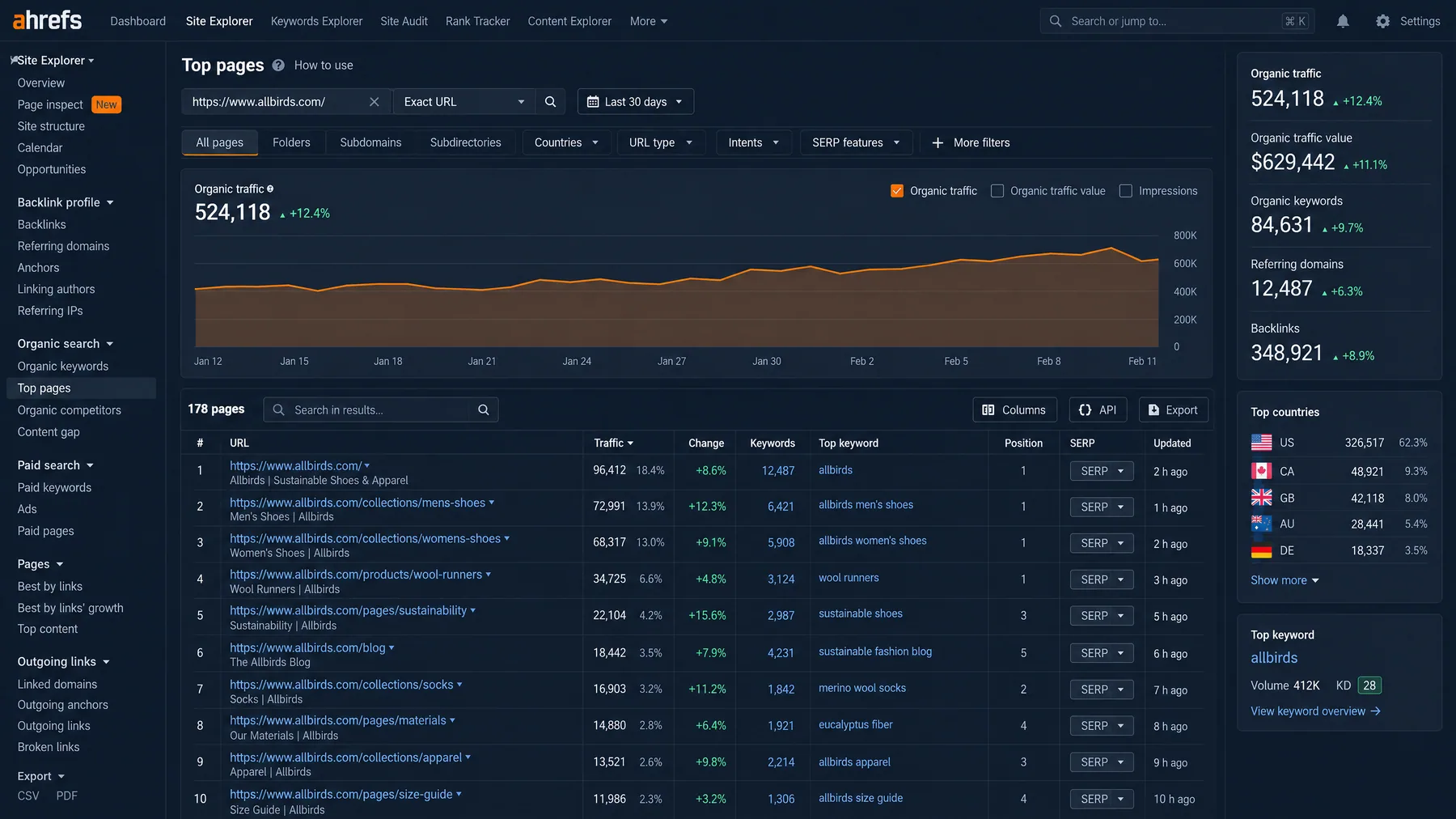Open Keywords Explorer in top navigation
The image size is (1456, 819).
pos(316,21)
